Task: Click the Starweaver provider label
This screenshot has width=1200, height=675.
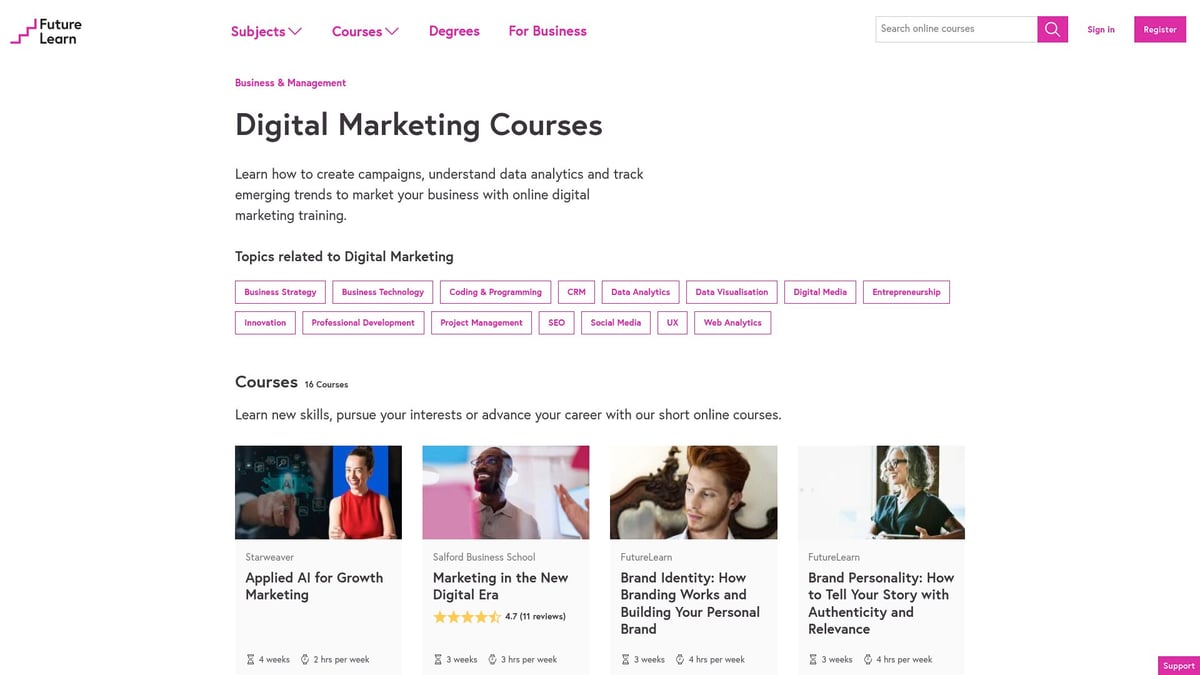Action: coord(270,557)
